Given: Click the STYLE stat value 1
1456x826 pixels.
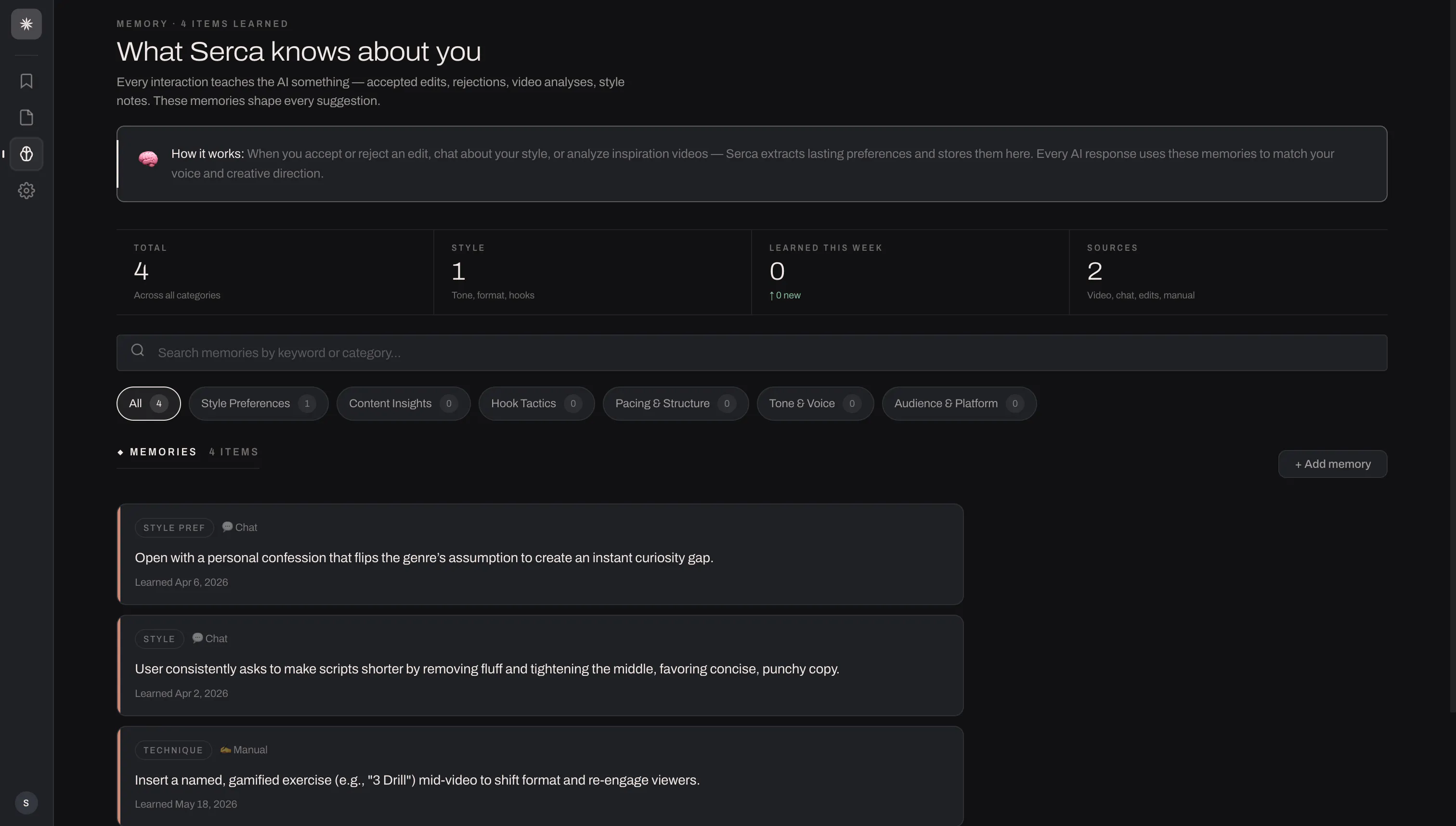Looking at the screenshot, I should point(458,271).
